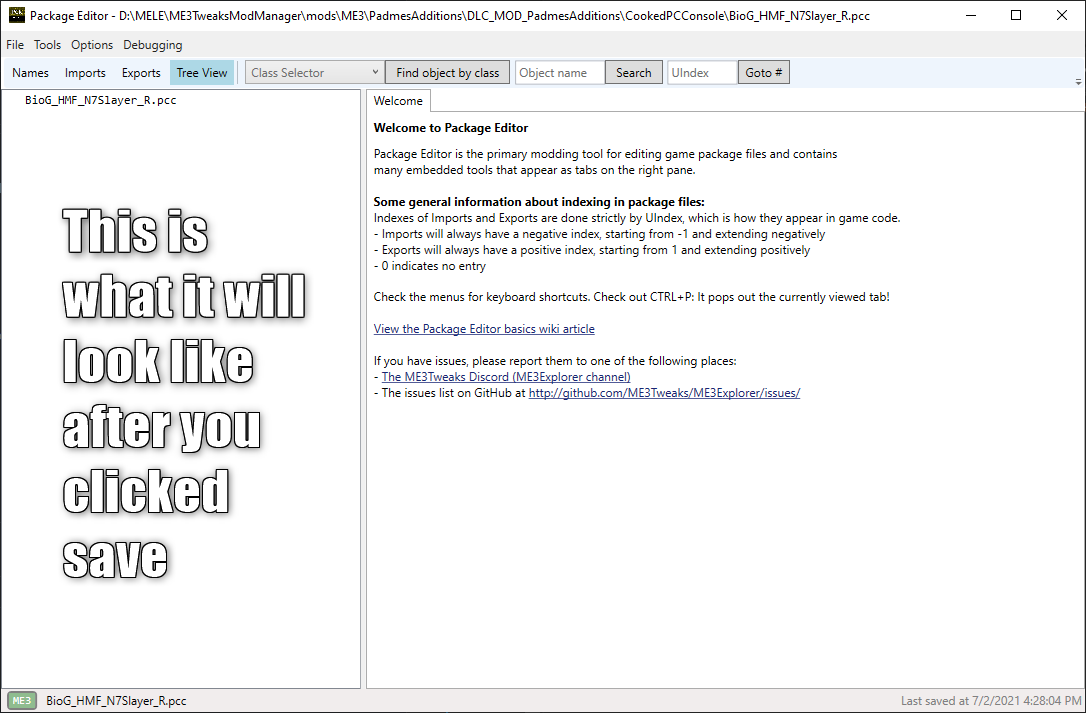Click the 'Welcome to Package Editor' heading
This screenshot has height=713, width=1086.
(x=451, y=127)
